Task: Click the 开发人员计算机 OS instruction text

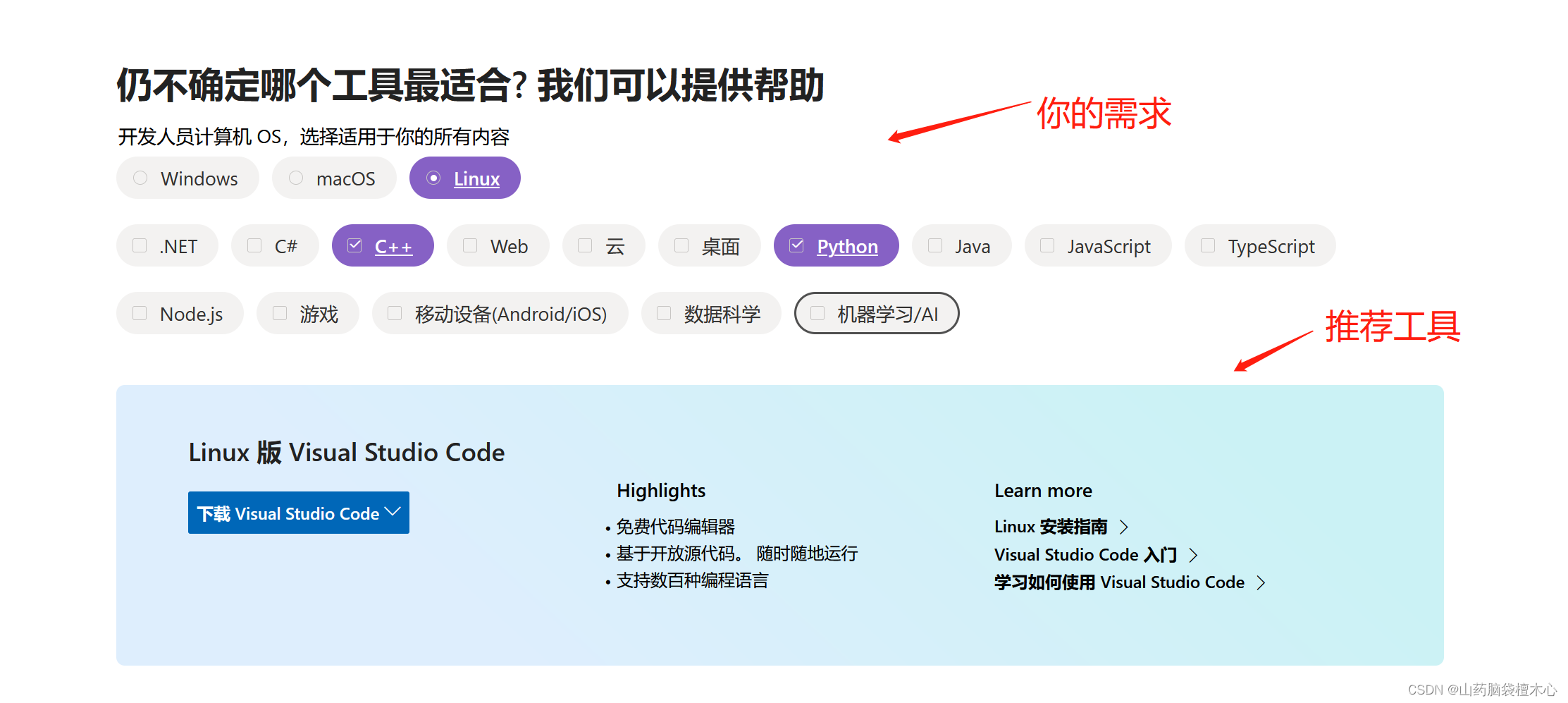Action: point(314,137)
